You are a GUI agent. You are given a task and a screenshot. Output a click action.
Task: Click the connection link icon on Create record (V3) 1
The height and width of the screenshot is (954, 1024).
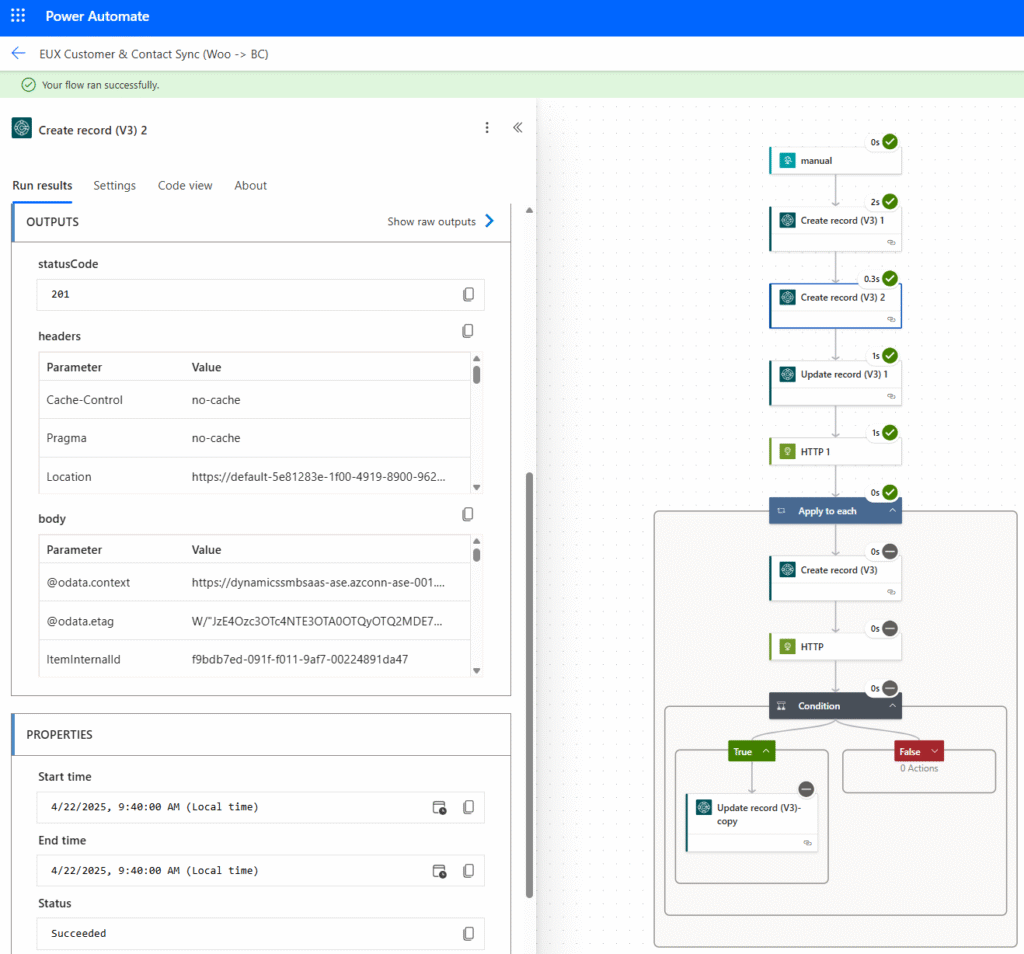click(x=891, y=242)
